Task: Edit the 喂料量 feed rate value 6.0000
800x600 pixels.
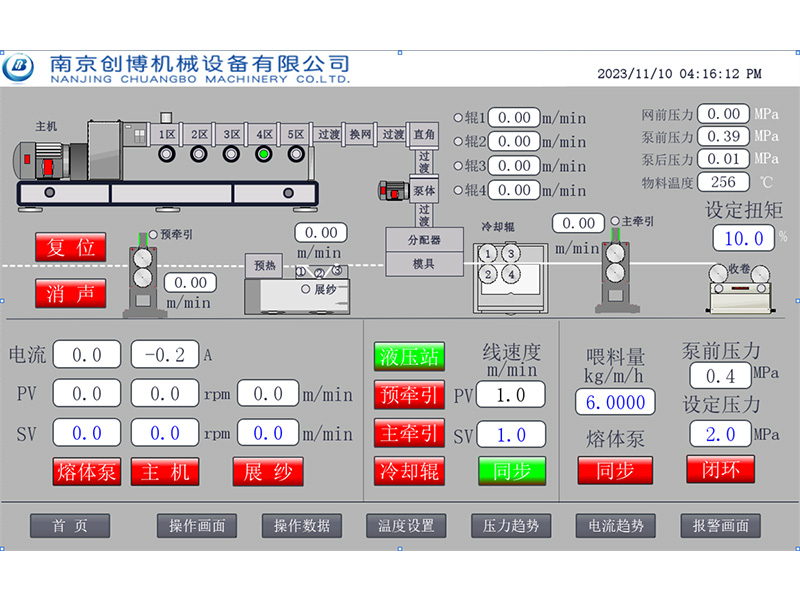Action: (x=615, y=403)
